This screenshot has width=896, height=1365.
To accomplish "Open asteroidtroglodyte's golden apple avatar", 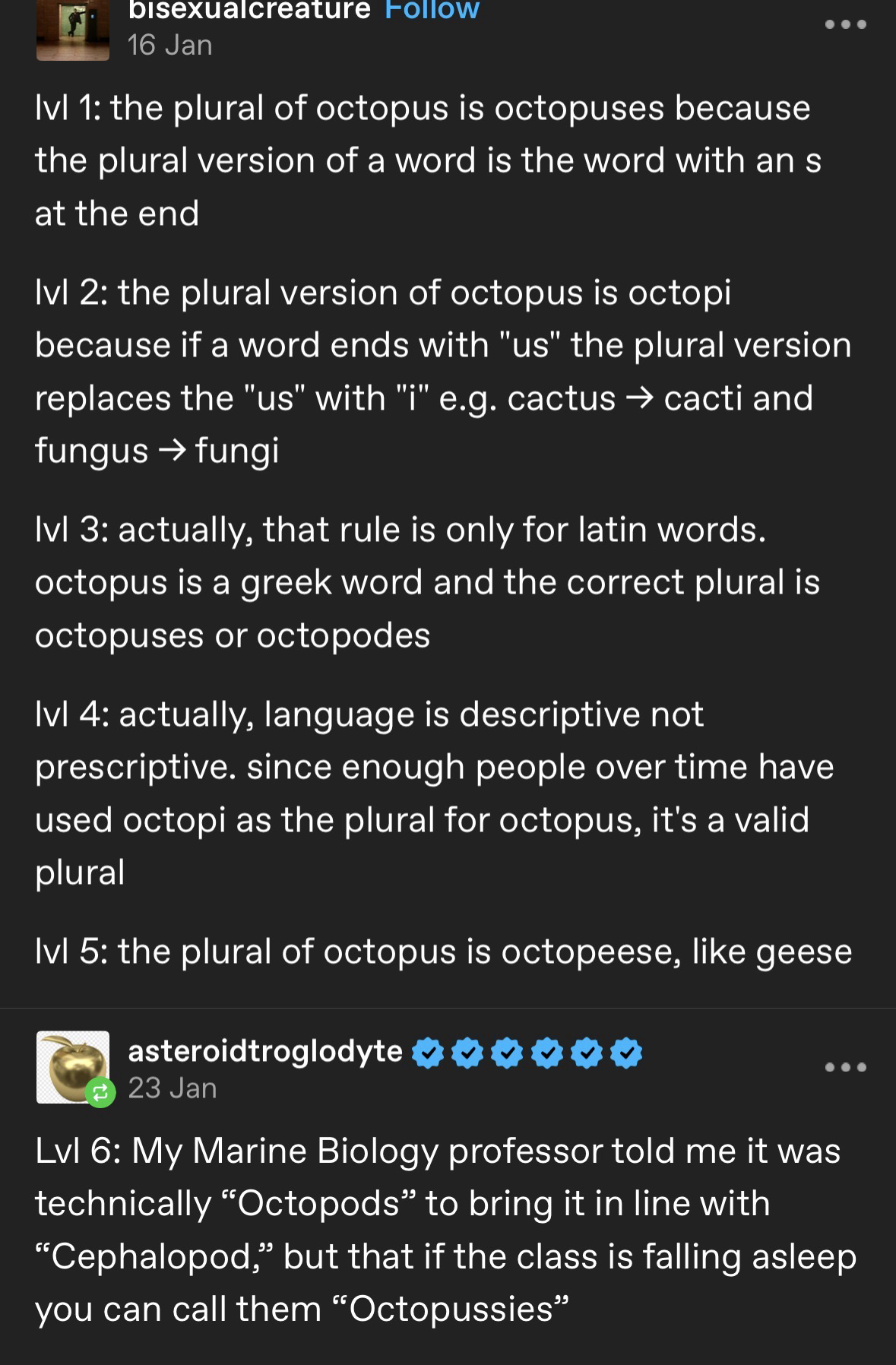I will pos(72,1066).
